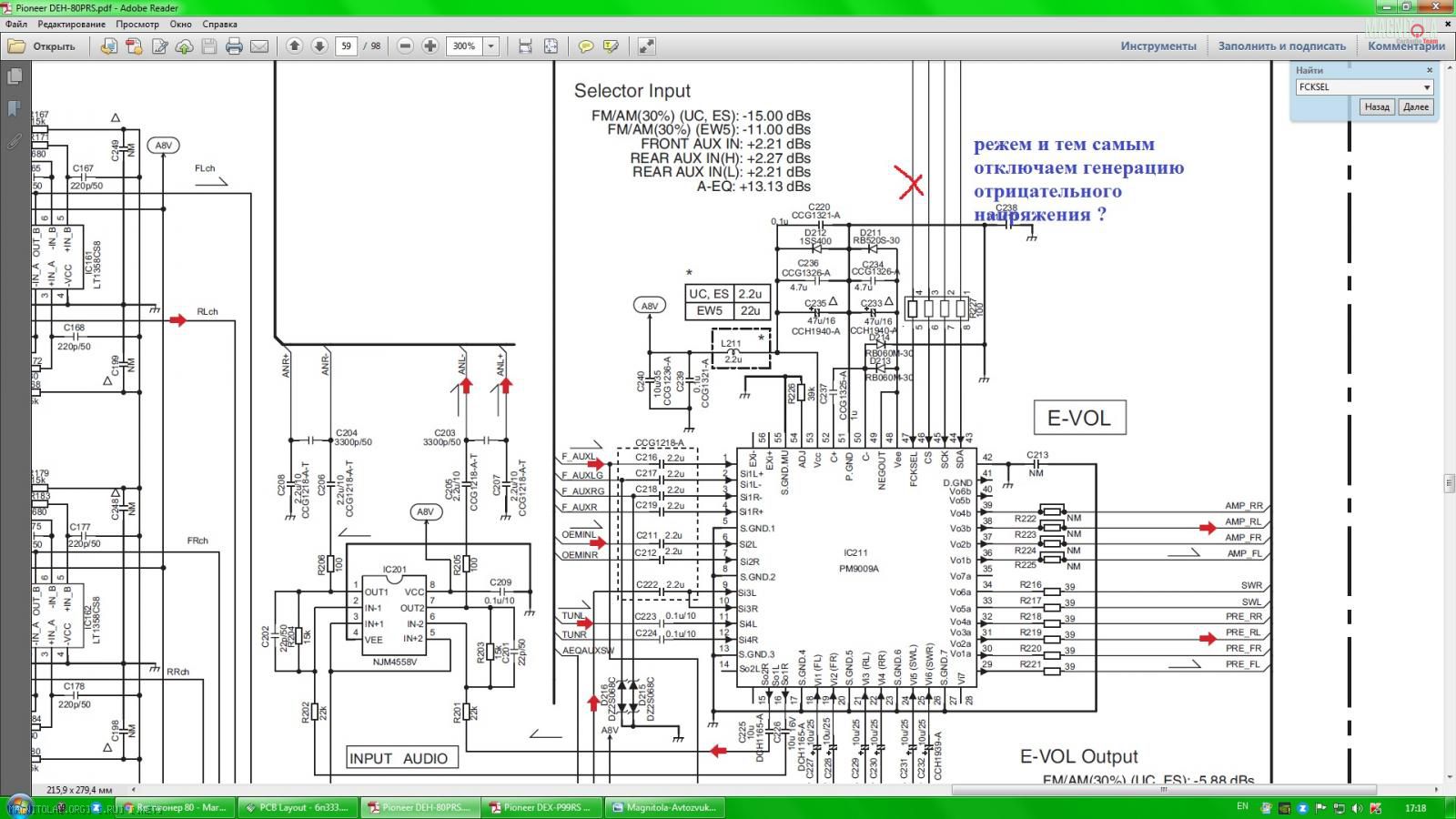Open the Окно menu
This screenshot has width=1456, height=819.
click(x=180, y=25)
